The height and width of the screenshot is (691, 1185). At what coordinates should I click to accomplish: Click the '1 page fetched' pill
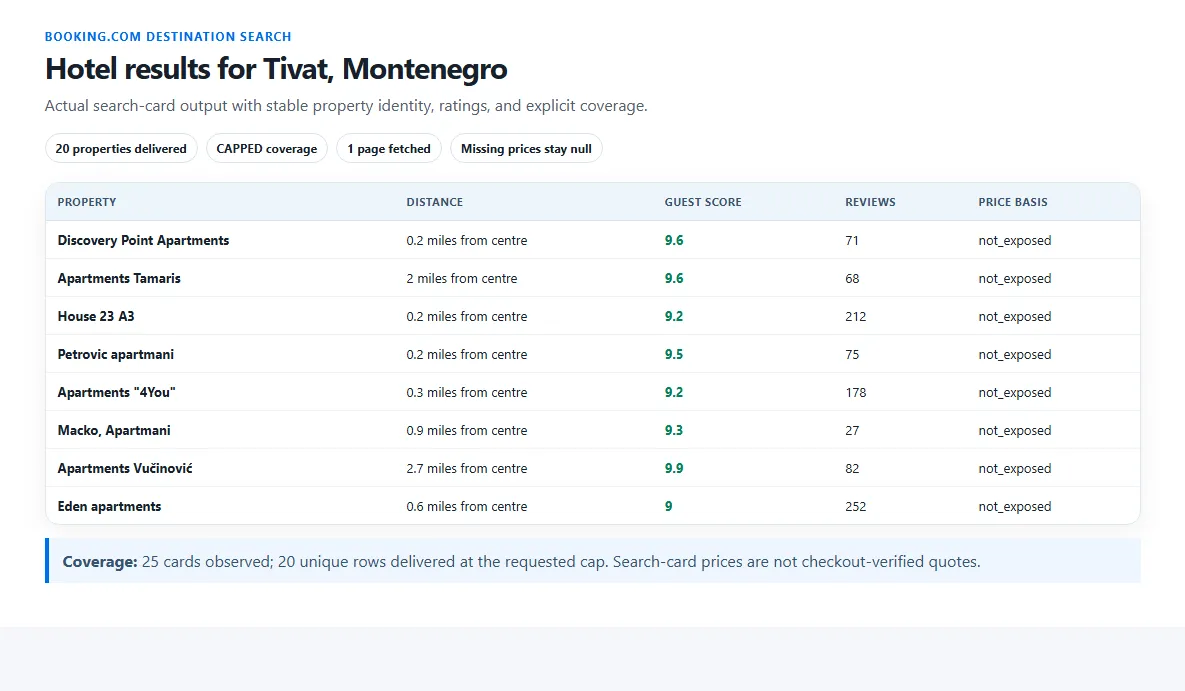388,148
